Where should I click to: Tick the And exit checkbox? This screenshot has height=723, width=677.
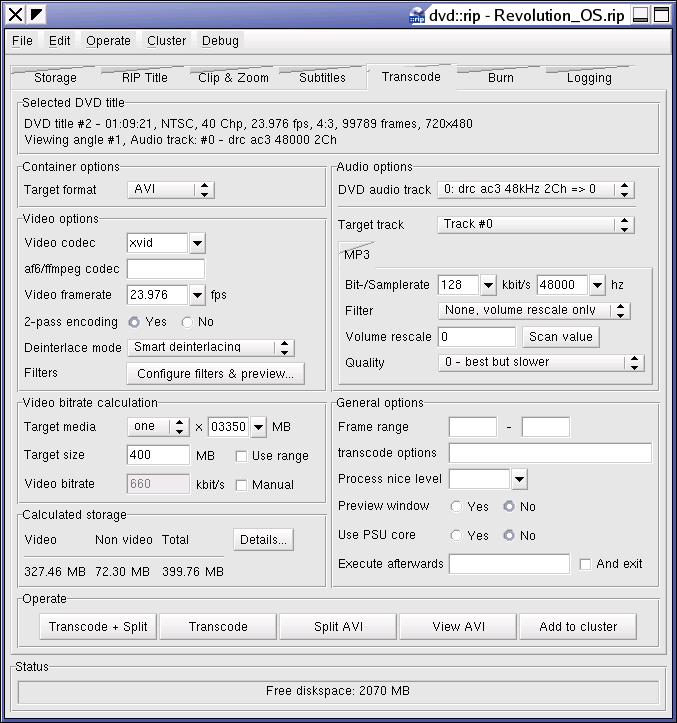(x=585, y=564)
